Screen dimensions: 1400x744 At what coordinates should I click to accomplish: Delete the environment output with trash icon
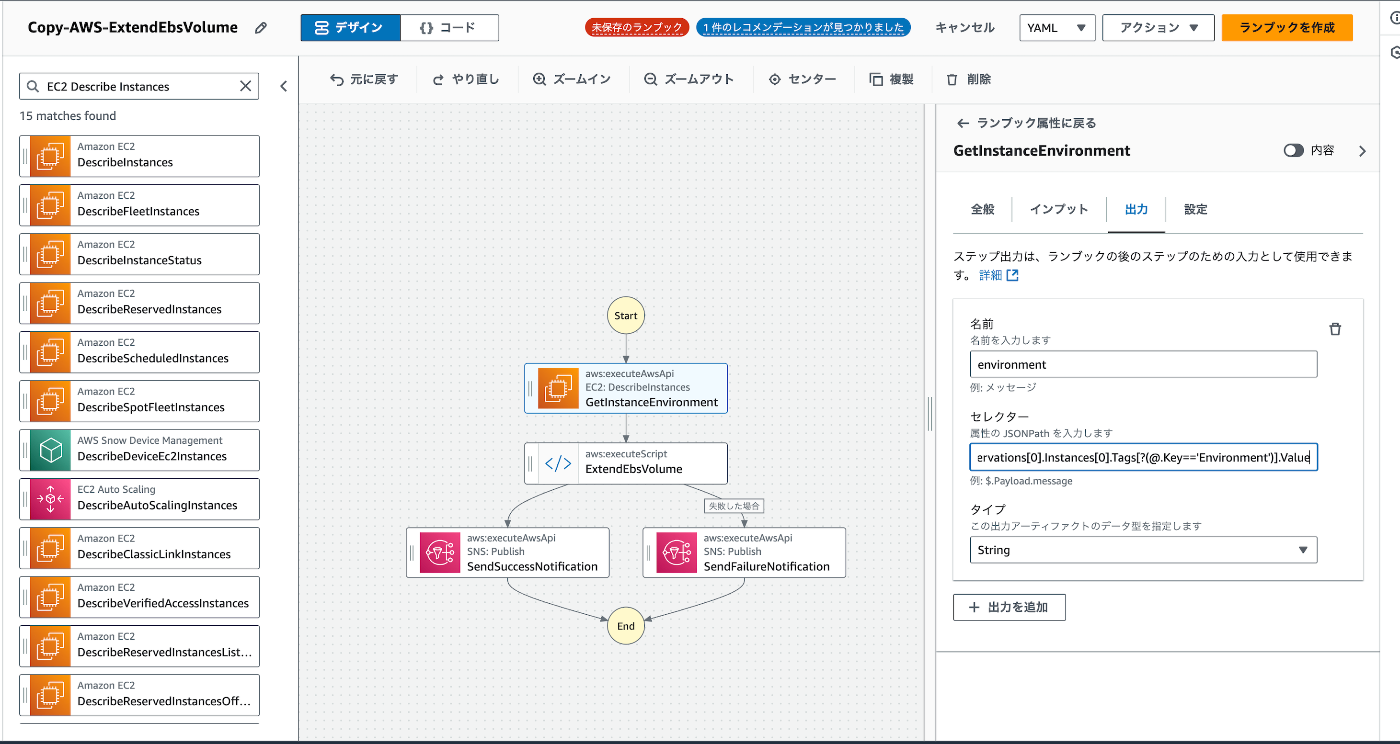click(x=1335, y=329)
